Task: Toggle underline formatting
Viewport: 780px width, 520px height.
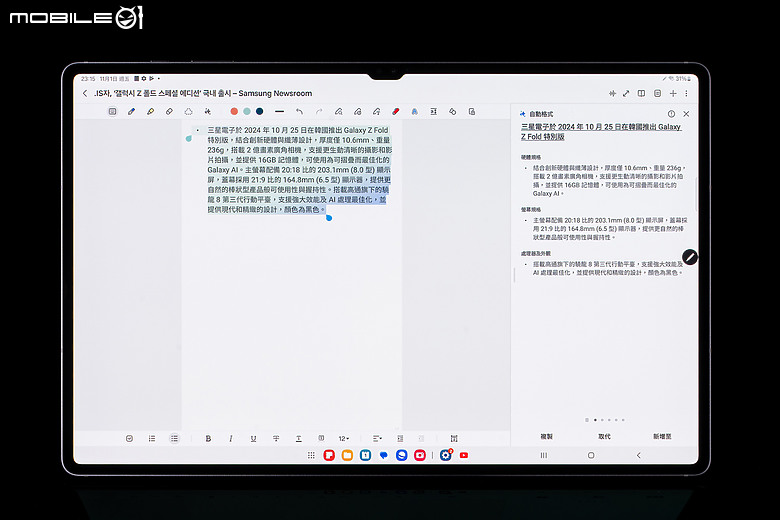Action: pos(254,438)
